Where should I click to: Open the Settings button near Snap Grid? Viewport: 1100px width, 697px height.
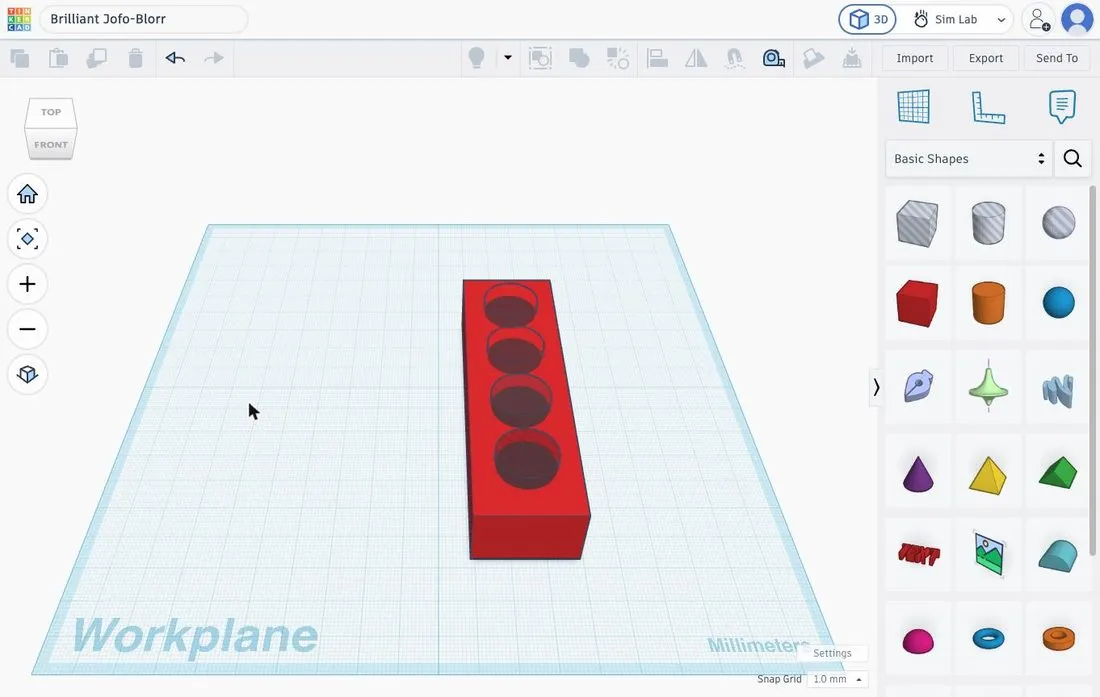point(832,653)
